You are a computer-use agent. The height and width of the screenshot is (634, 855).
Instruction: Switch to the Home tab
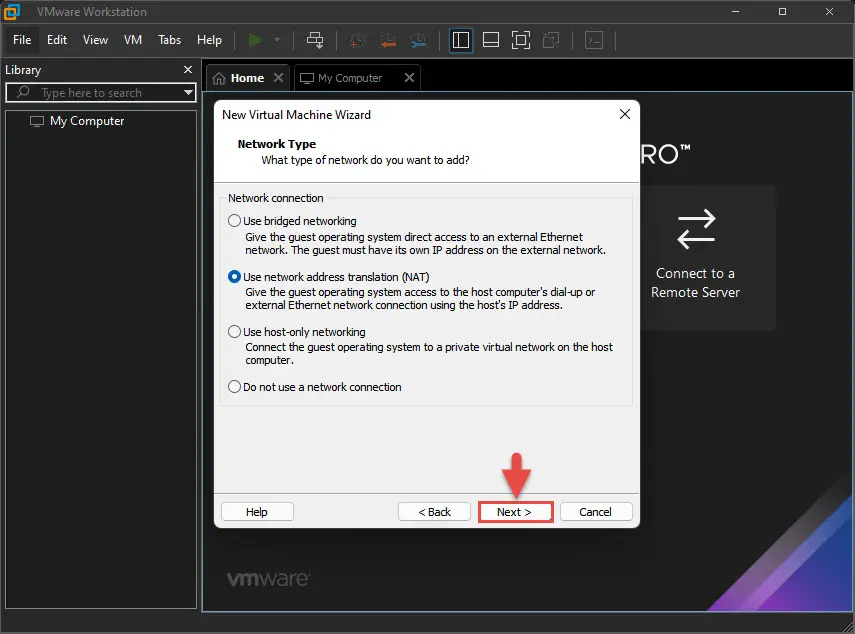[248, 78]
